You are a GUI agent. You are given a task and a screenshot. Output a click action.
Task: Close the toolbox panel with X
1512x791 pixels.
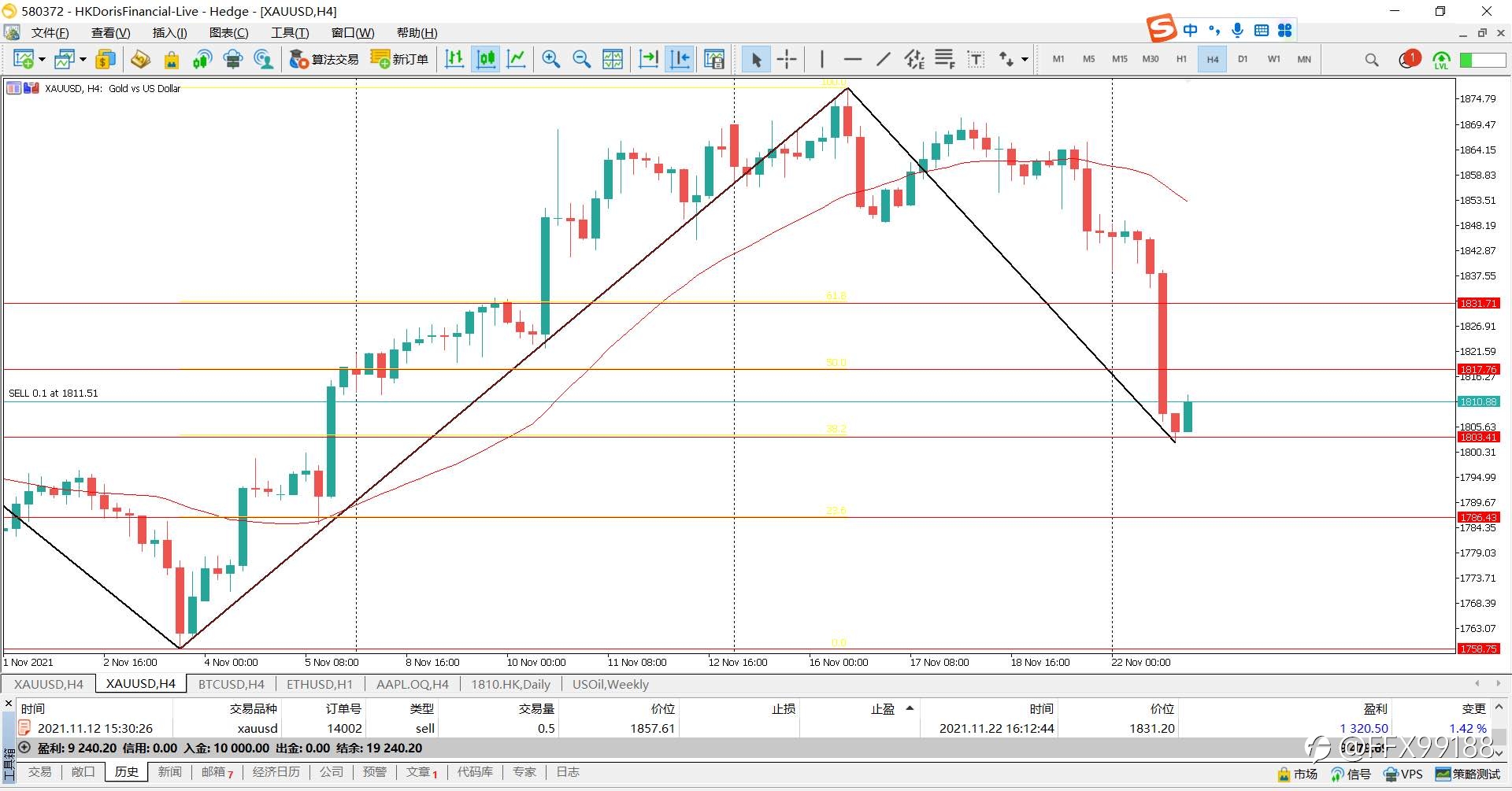(x=9, y=704)
